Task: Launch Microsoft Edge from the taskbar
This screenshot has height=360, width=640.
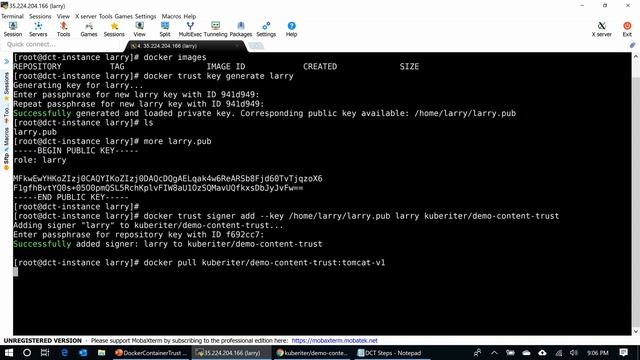Action: pos(64,353)
